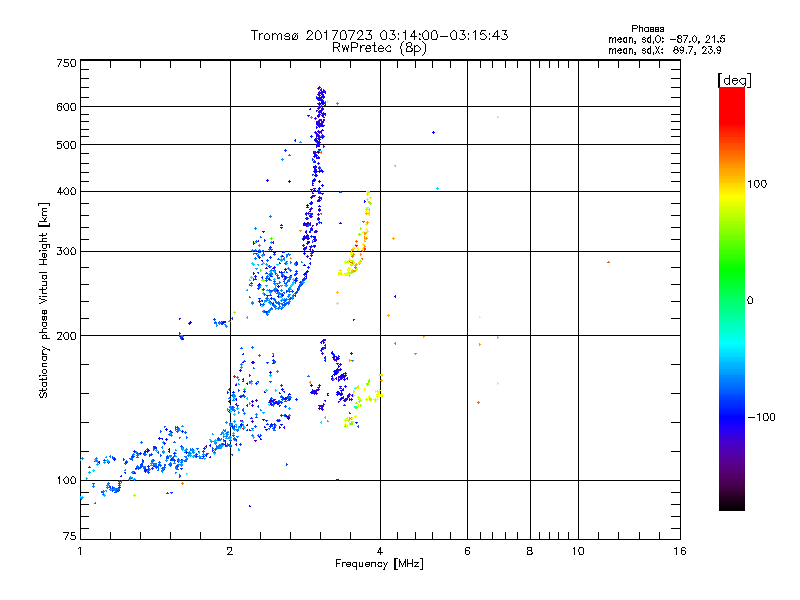Viewport: 800px width, 600px height.
Task: Click the y-axis tick label '500'
Action: pyautogui.click(x=66, y=145)
